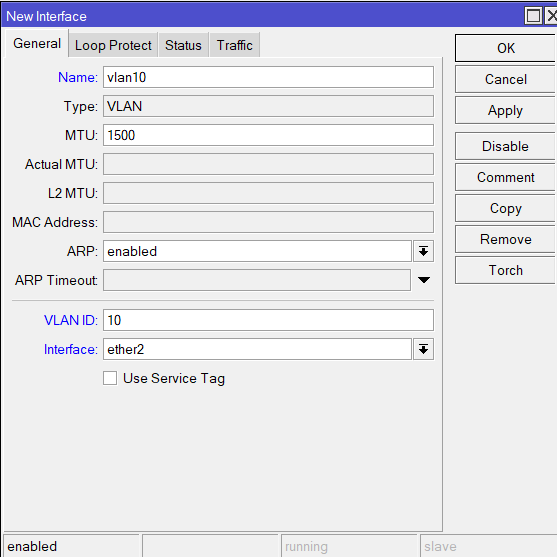557x557 pixels.
Task: Open the Status tab
Action: coord(183,45)
